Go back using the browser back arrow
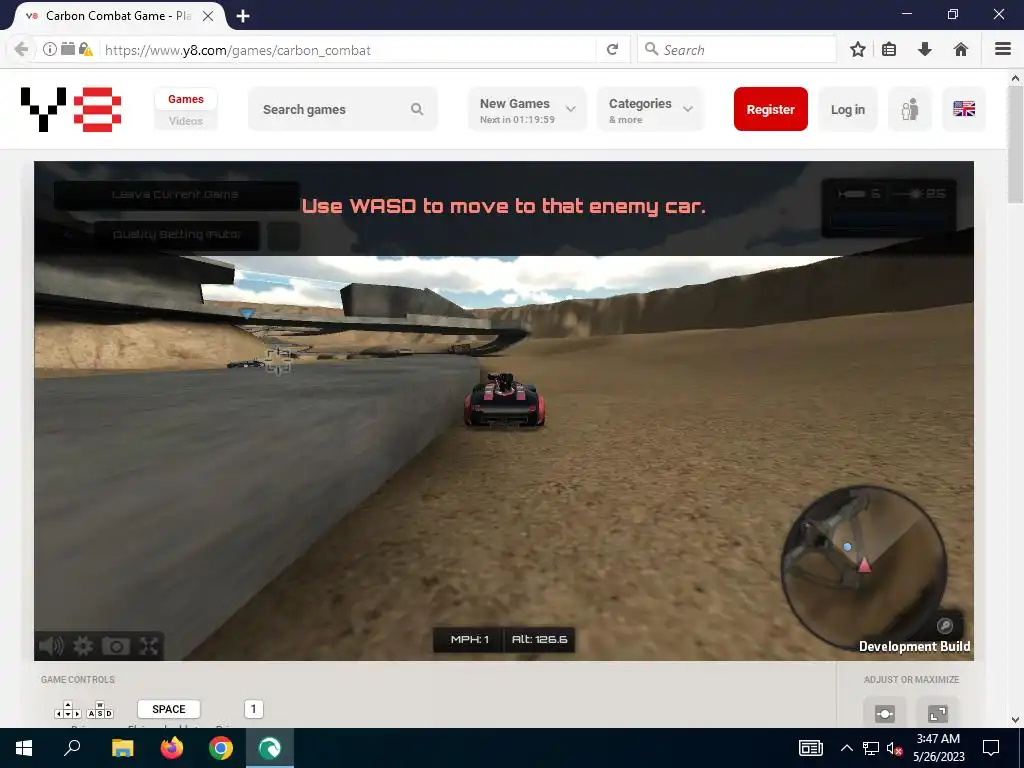 click(21, 50)
